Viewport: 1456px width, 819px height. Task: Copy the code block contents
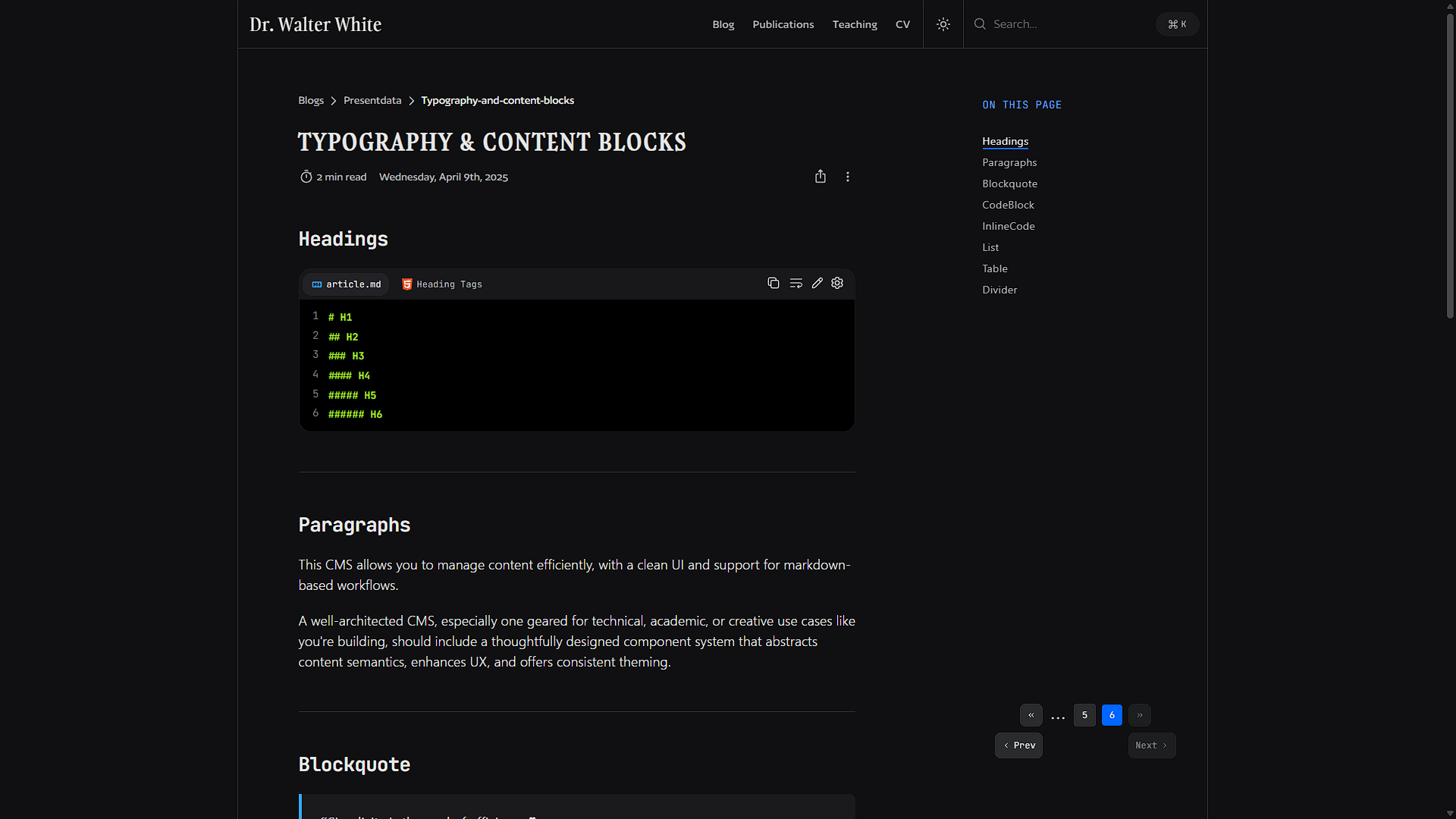773,283
